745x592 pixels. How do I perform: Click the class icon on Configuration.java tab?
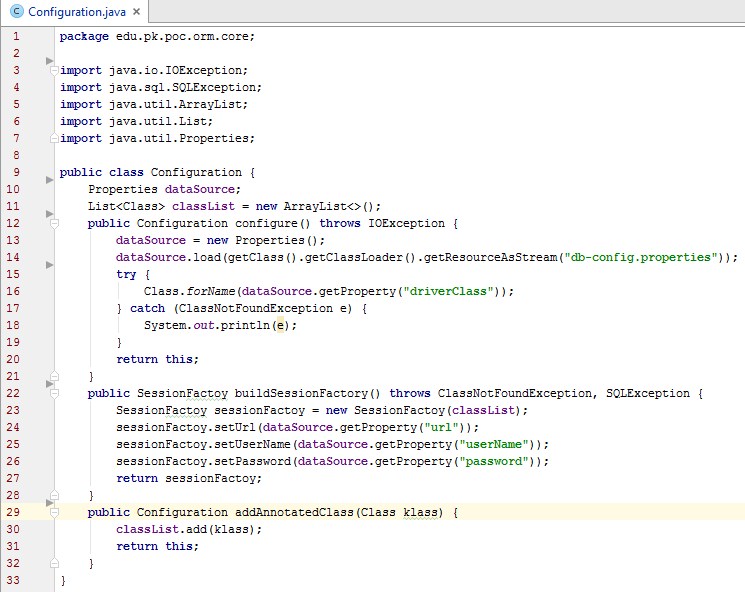point(17,11)
